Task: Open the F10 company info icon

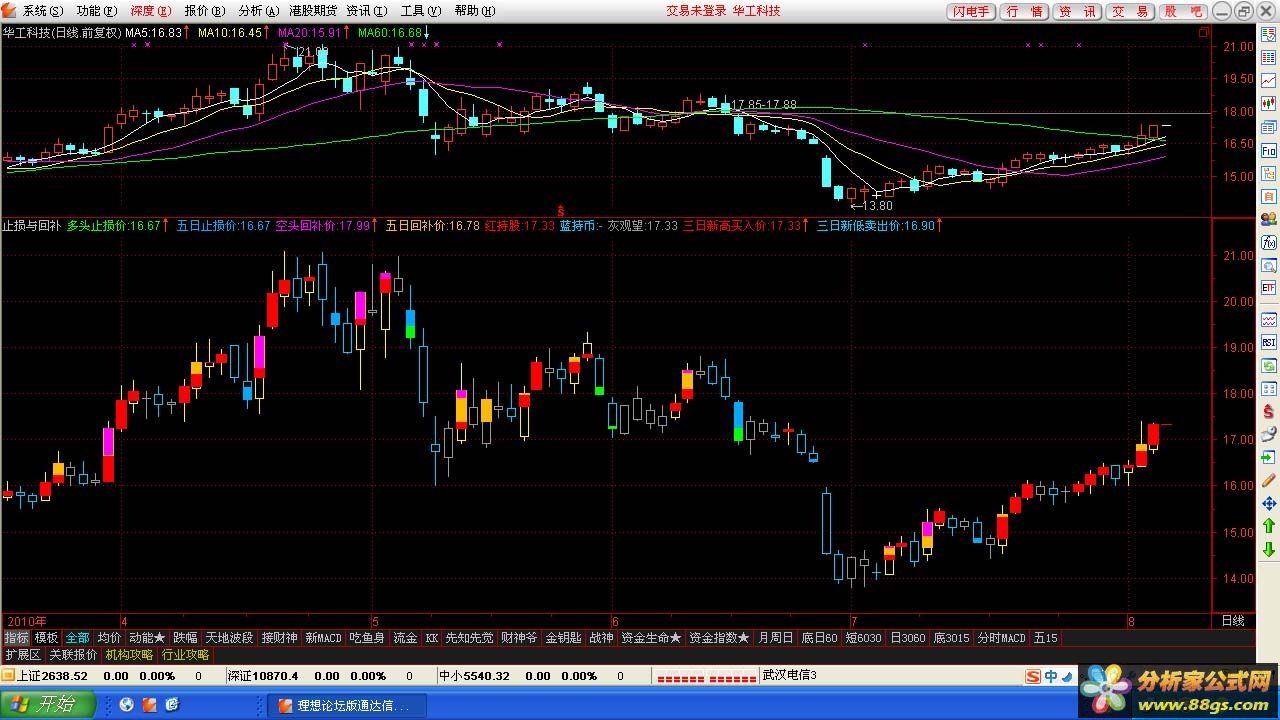Action: point(1269,150)
